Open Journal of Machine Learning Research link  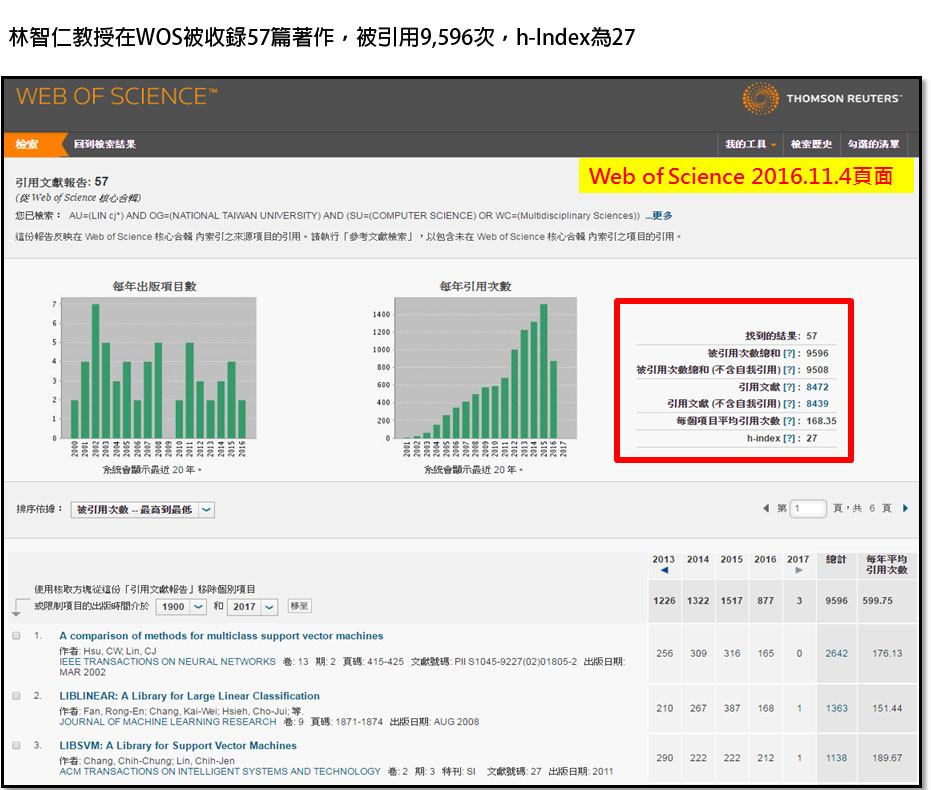point(168,722)
